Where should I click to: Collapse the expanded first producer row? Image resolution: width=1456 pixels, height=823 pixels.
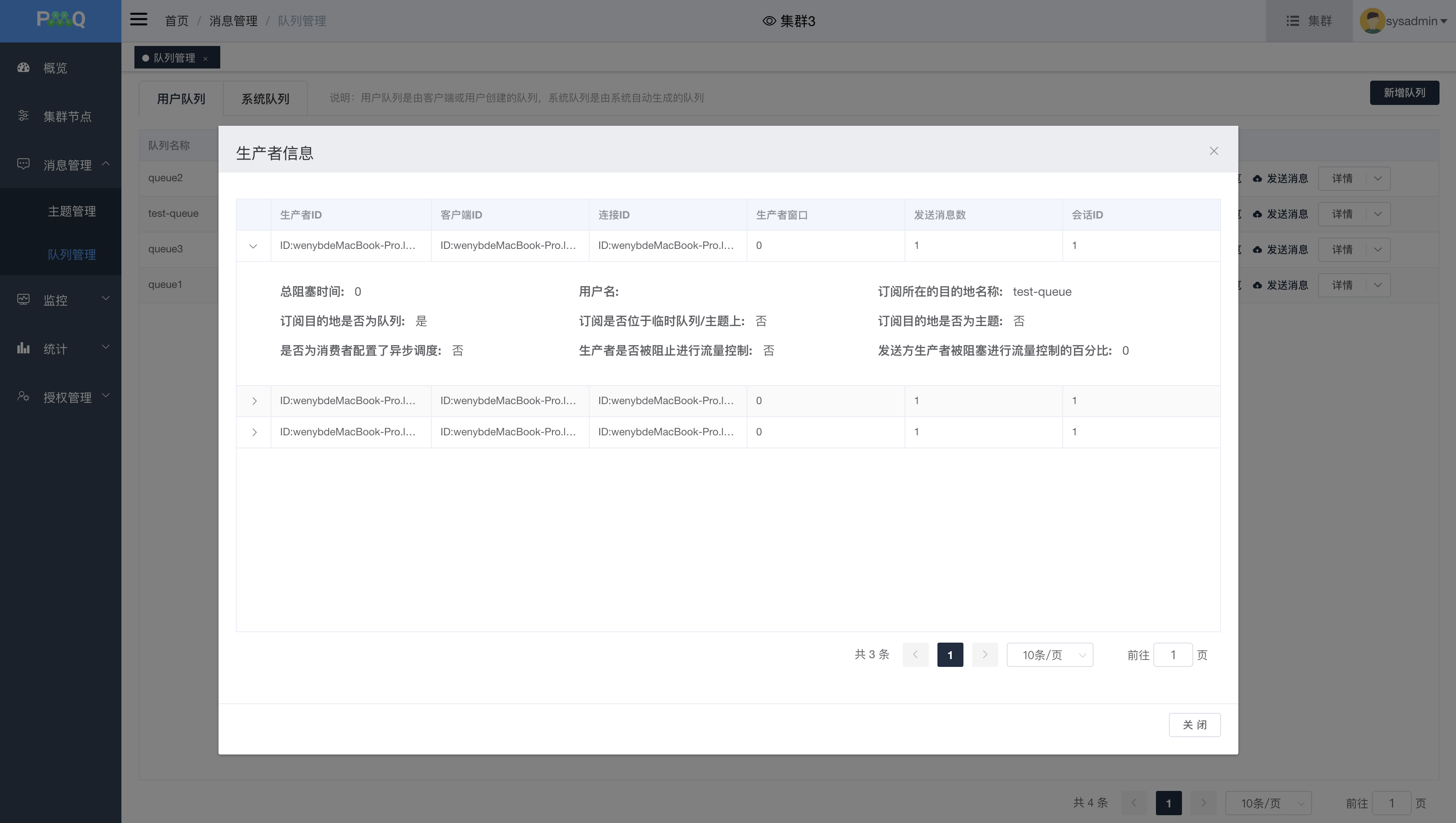pyautogui.click(x=253, y=246)
